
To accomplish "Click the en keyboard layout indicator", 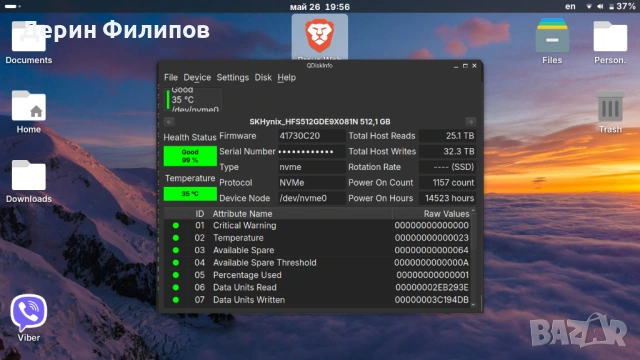I will click(x=570, y=7).
